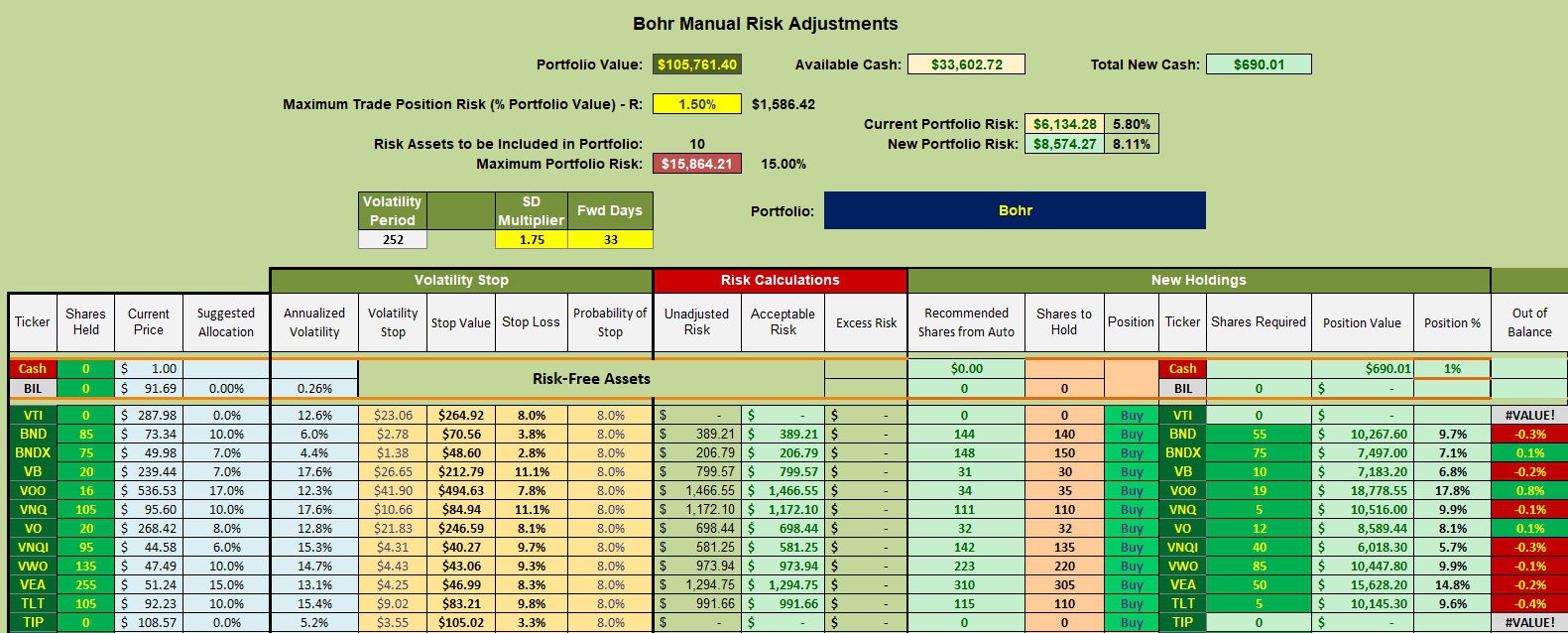1568x633 pixels.
Task: Click the New Holdings section header
Action: (x=1198, y=280)
